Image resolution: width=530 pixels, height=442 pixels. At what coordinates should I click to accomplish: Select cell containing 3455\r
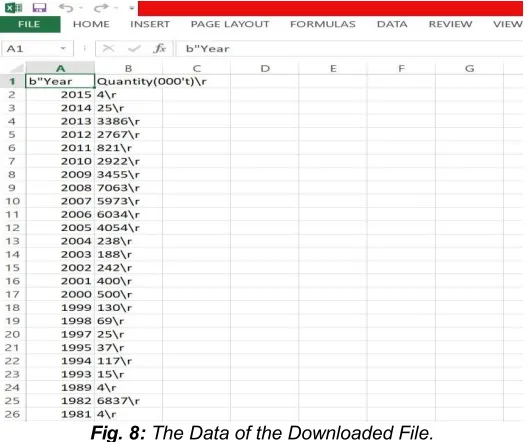128,175
